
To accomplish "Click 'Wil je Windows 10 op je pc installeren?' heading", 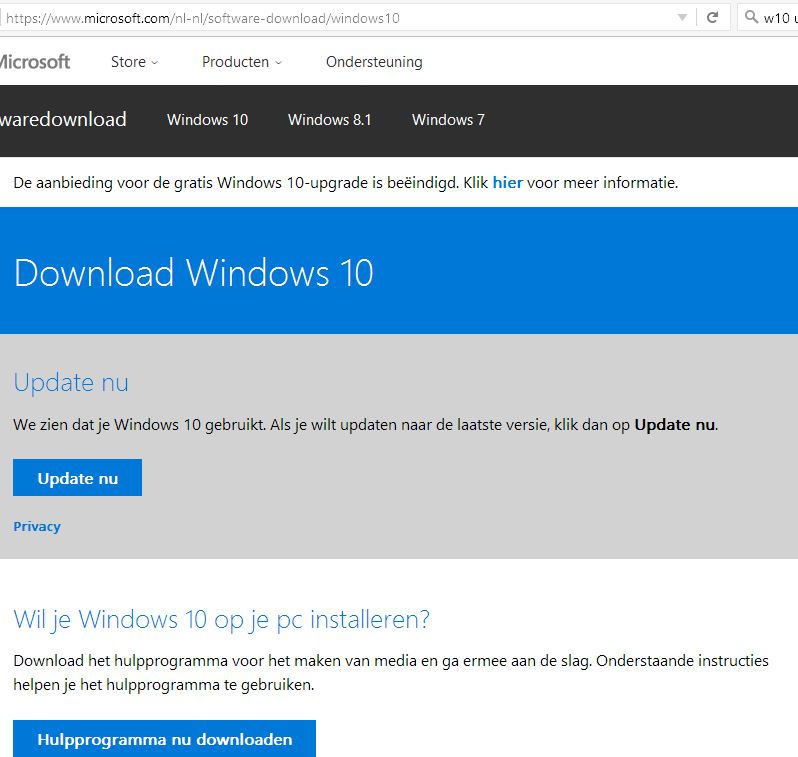I will [x=221, y=620].
